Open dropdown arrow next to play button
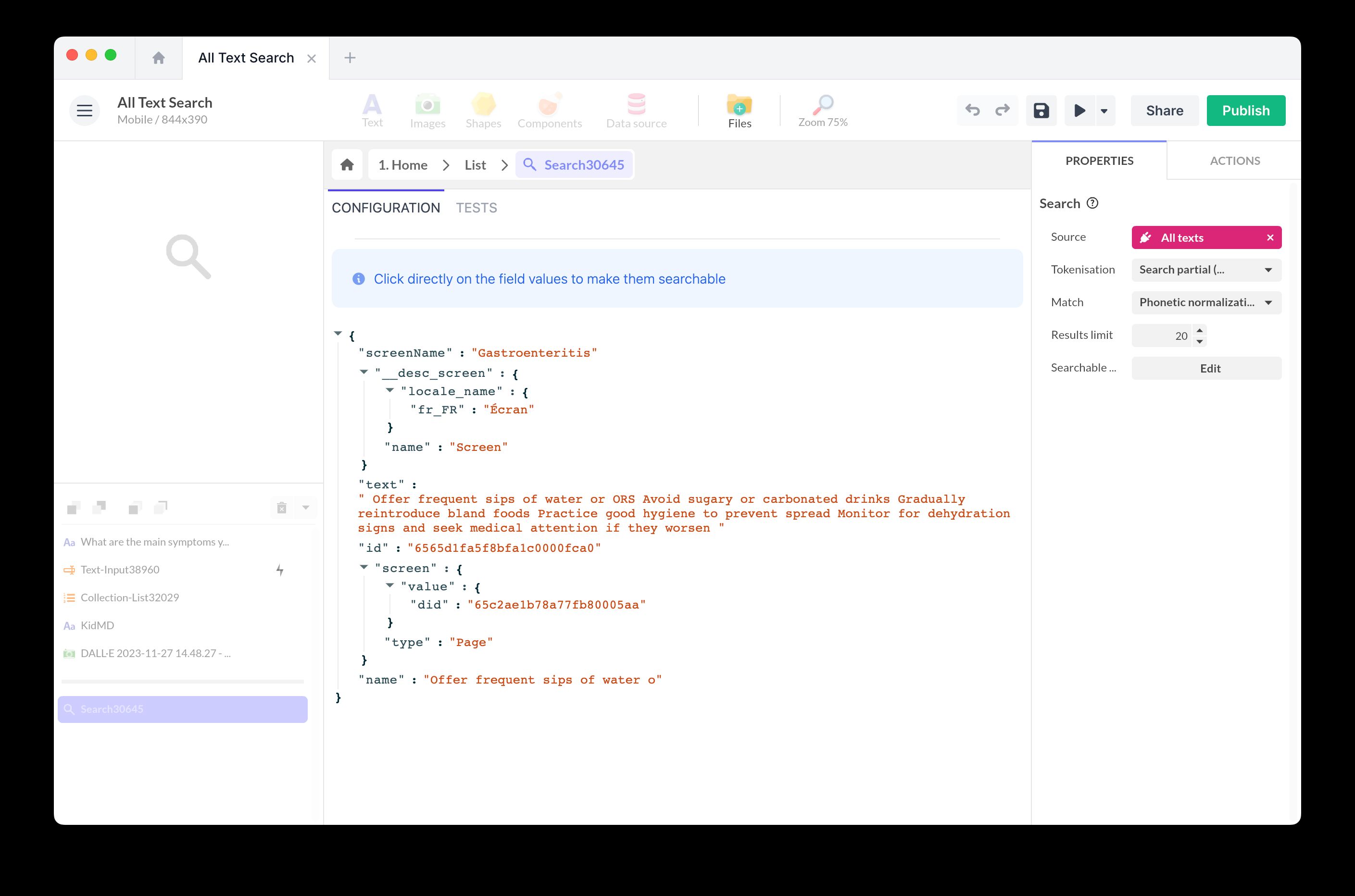The image size is (1355, 896). tap(1104, 111)
